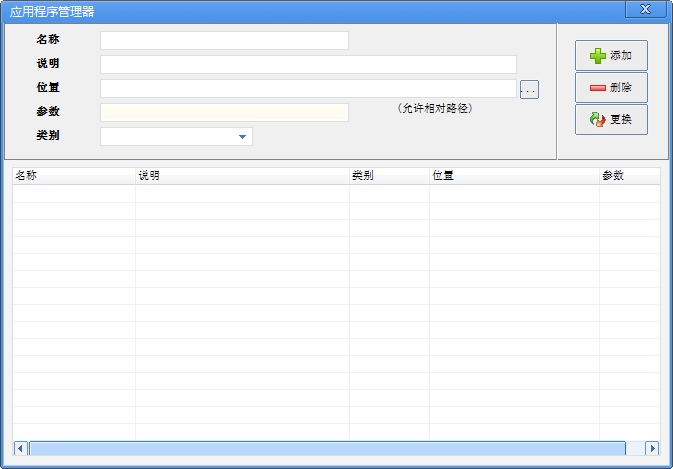
Task: Click the horizontal scrollbar thumb
Action: point(327,448)
